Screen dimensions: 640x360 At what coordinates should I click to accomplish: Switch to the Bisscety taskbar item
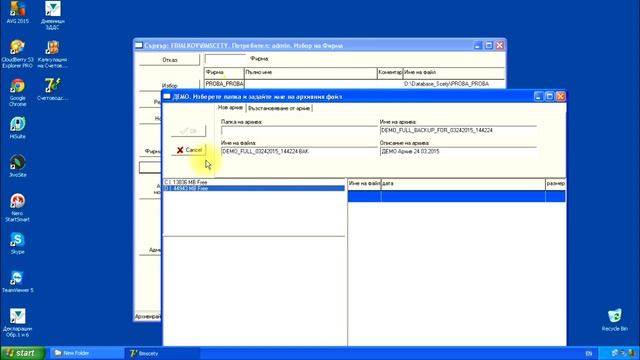tap(163, 353)
